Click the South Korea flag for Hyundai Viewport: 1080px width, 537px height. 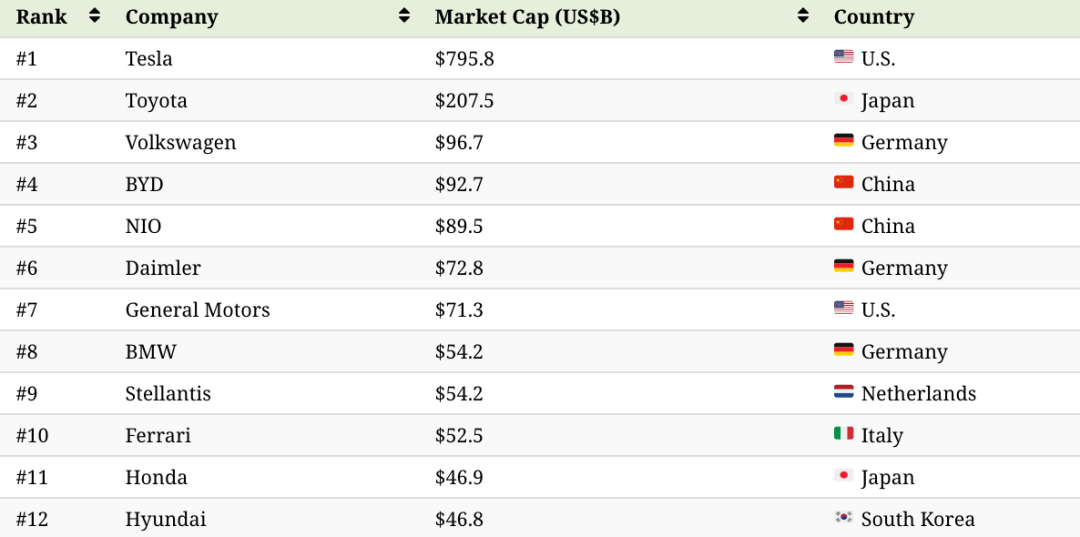coord(843,518)
